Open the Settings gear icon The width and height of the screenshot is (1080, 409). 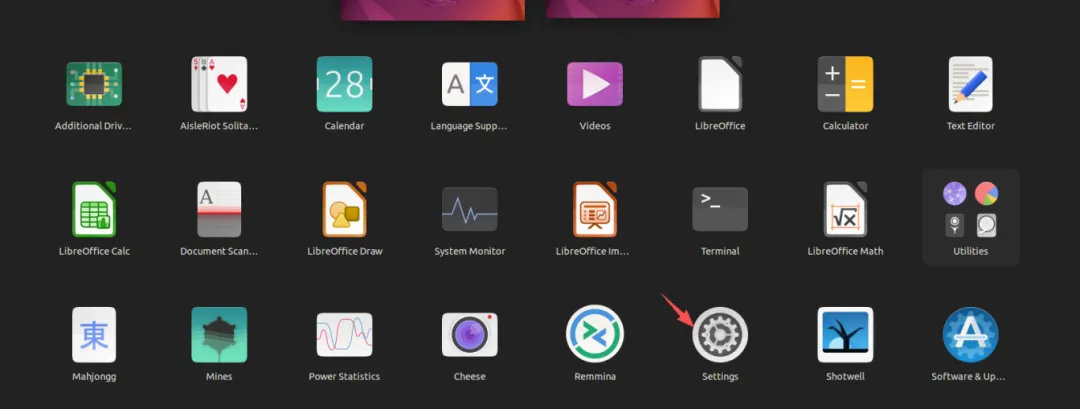[x=720, y=335]
